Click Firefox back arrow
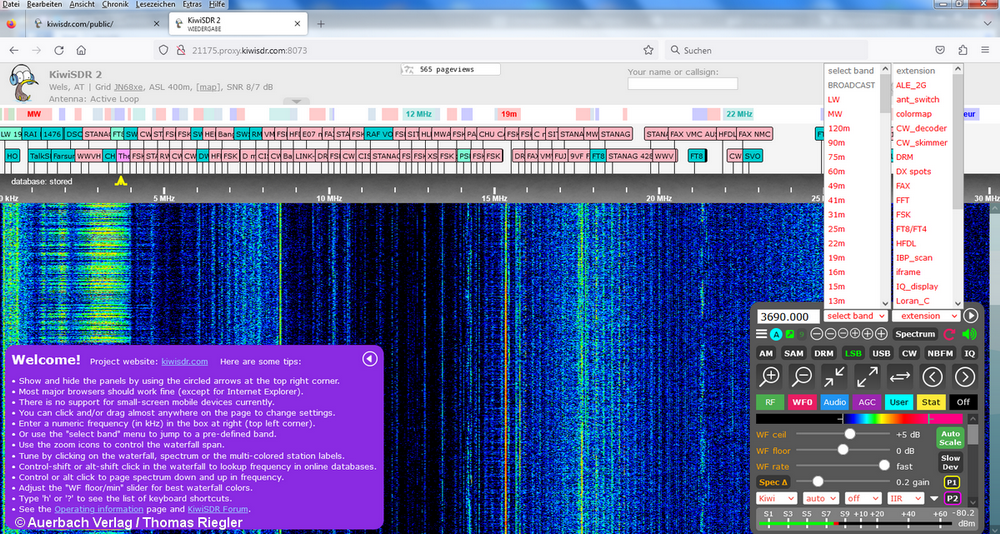 pyautogui.click(x=14, y=50)
